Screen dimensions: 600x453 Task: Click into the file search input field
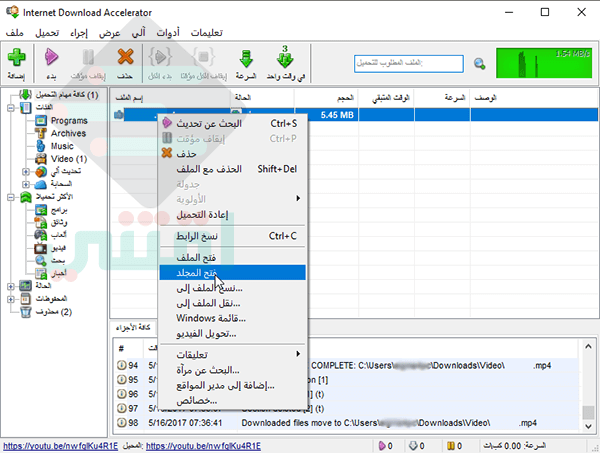point(408,64)
